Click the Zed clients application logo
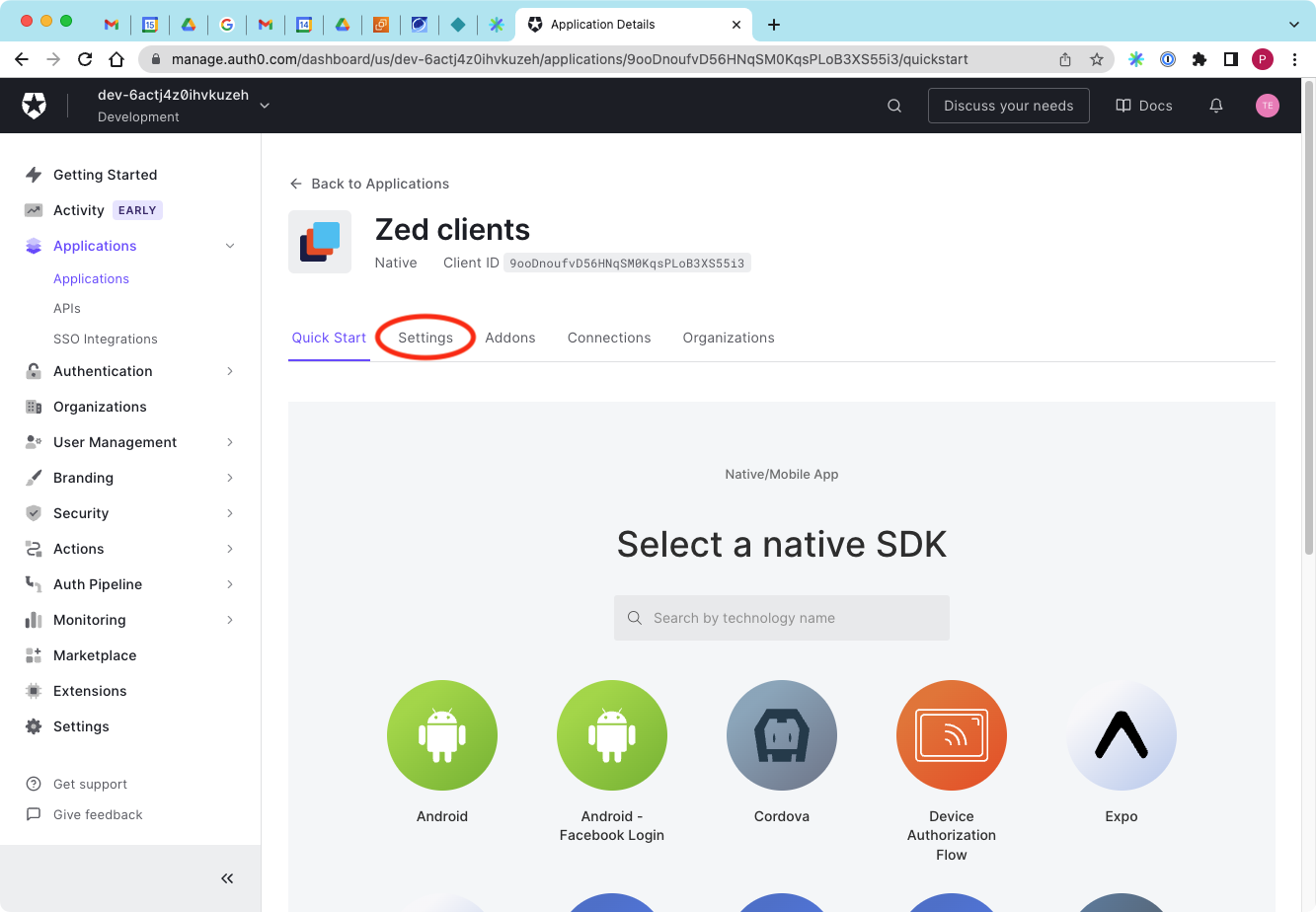Viewport: 1316px width, 912px height. 320,242
